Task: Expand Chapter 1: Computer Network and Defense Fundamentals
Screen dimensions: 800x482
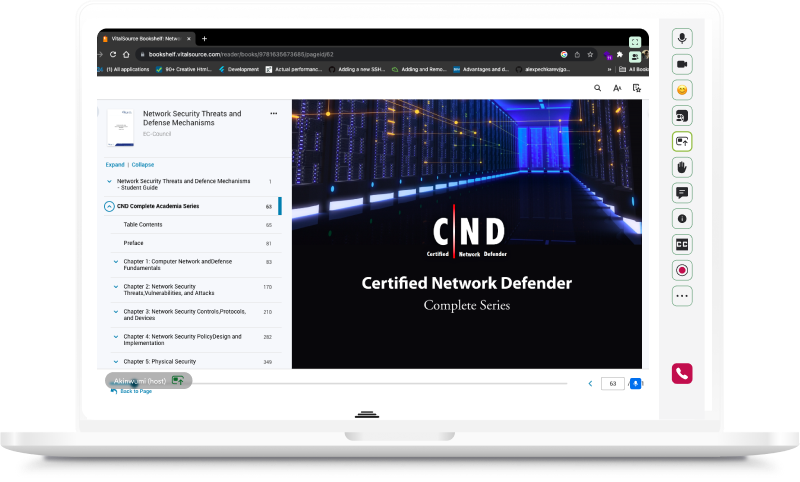Action: point(116,262)
